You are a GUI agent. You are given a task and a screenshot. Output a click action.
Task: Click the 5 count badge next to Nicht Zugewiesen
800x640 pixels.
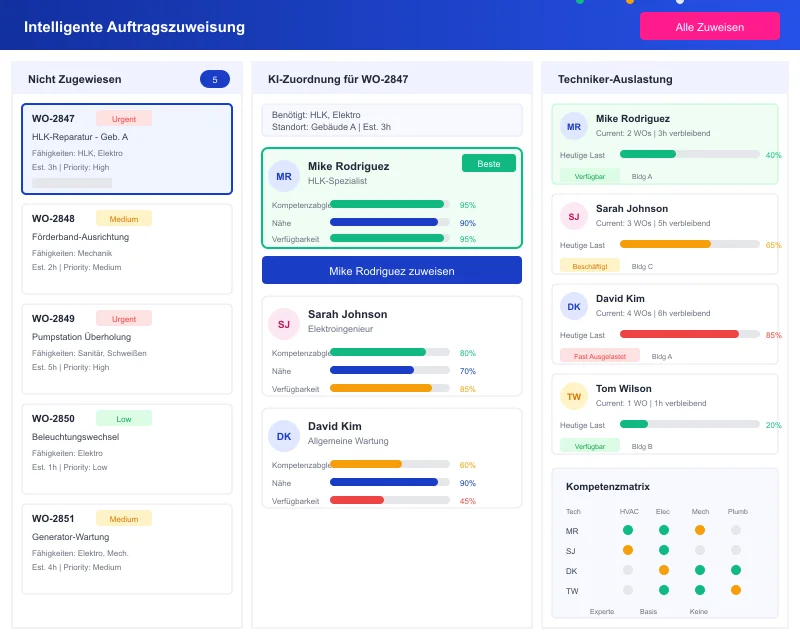tap(214, 78)
